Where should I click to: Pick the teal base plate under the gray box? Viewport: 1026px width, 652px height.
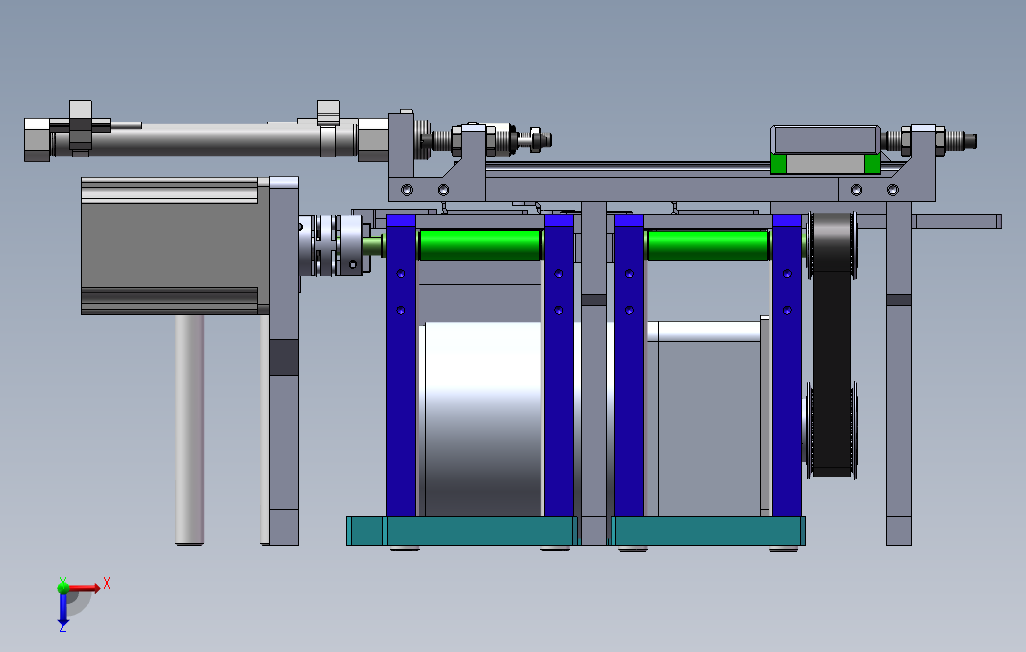click(709, 531)
